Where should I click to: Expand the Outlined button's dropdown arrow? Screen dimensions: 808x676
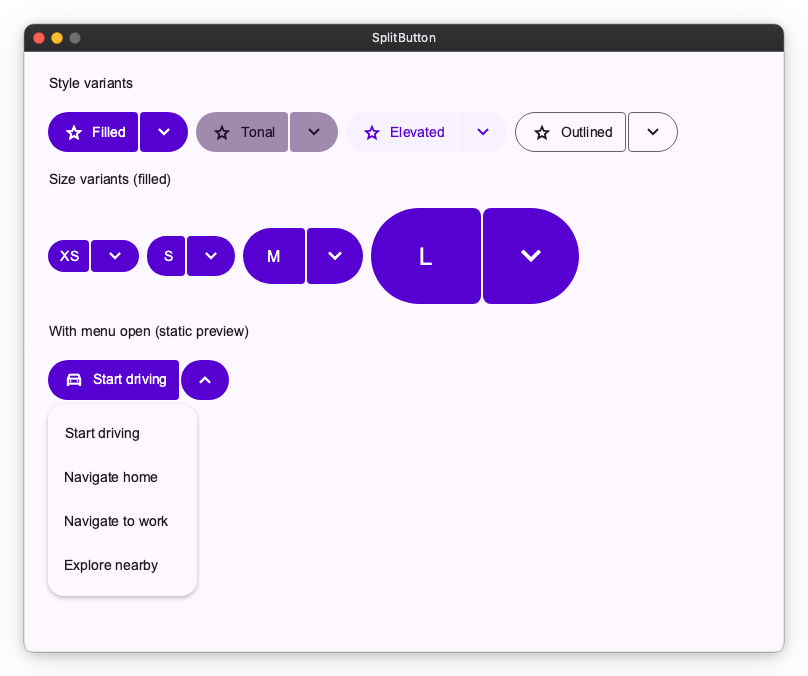[653, 132]
